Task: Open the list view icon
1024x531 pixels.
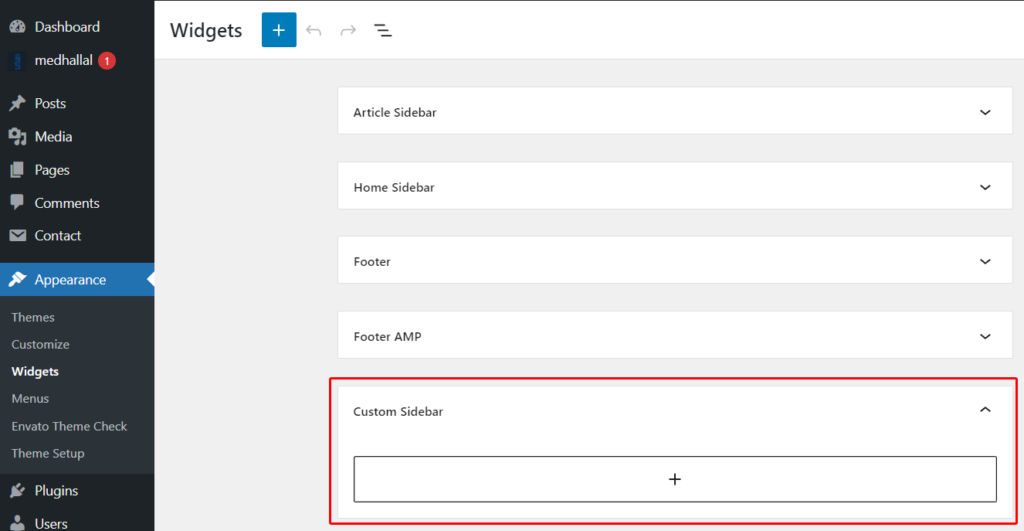Action: (x=383, y=30)
